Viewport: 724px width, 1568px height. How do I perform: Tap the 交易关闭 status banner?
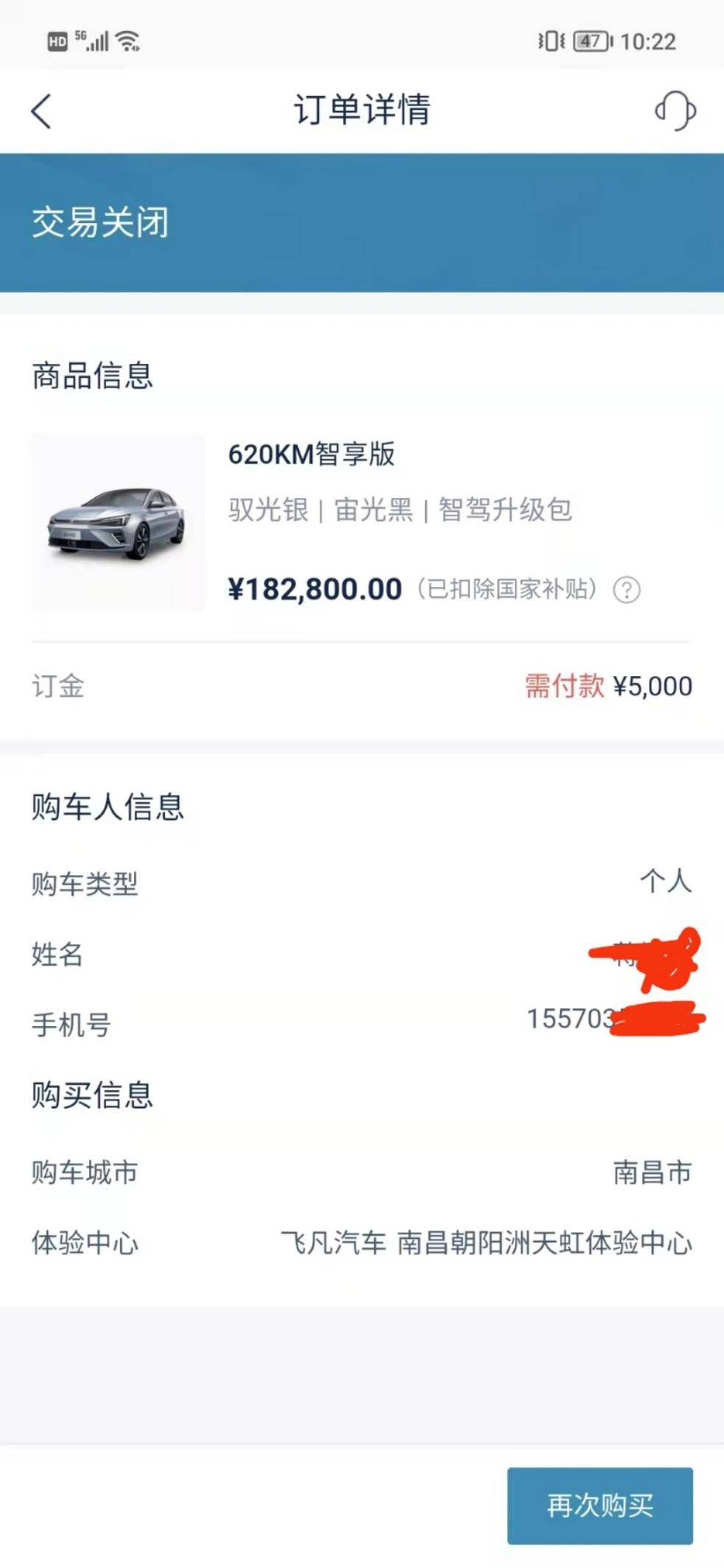(362, 222)
